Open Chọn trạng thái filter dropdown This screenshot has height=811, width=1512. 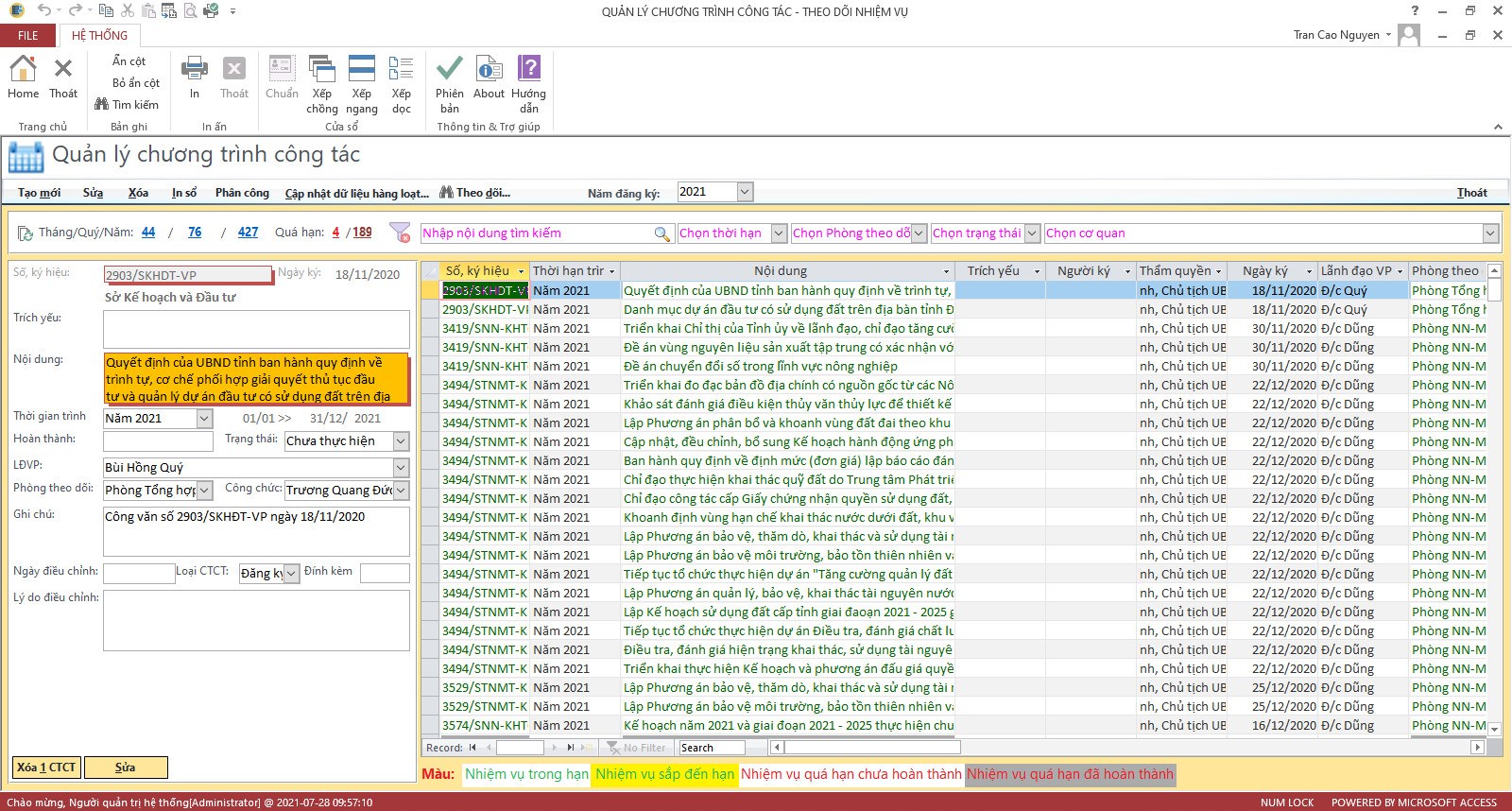(x=1032, y=233)
